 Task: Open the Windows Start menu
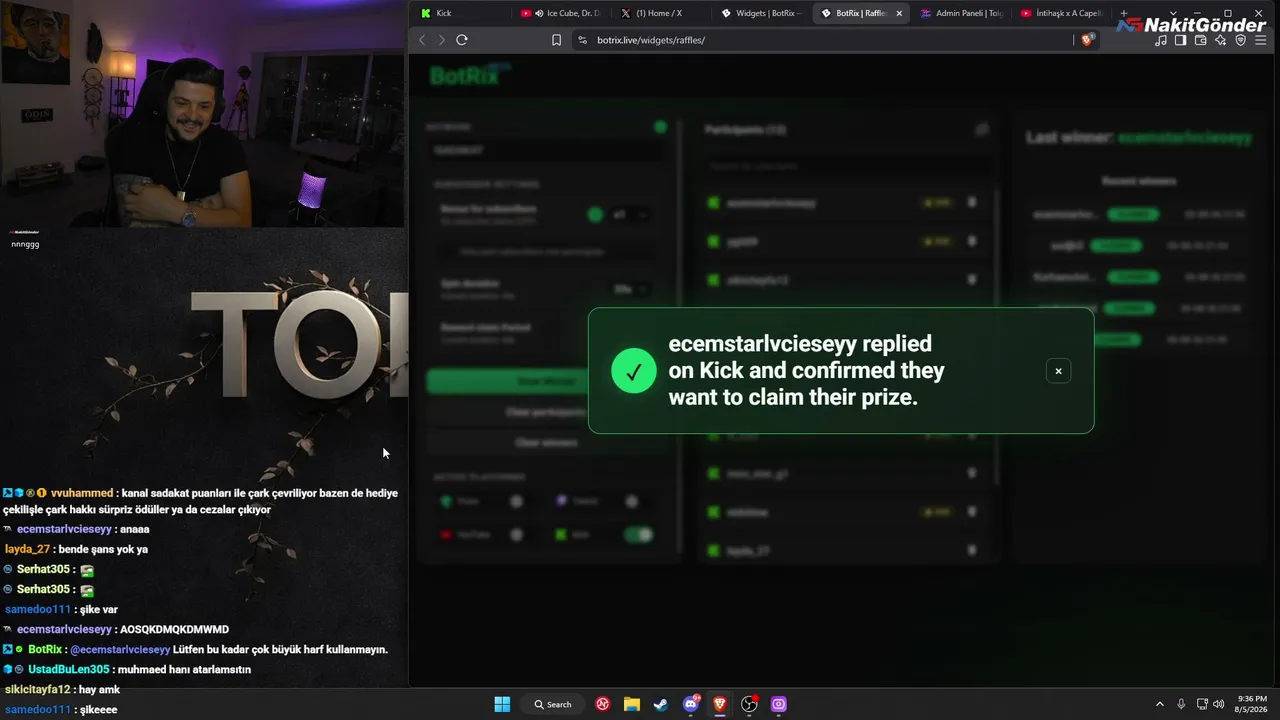502,704
